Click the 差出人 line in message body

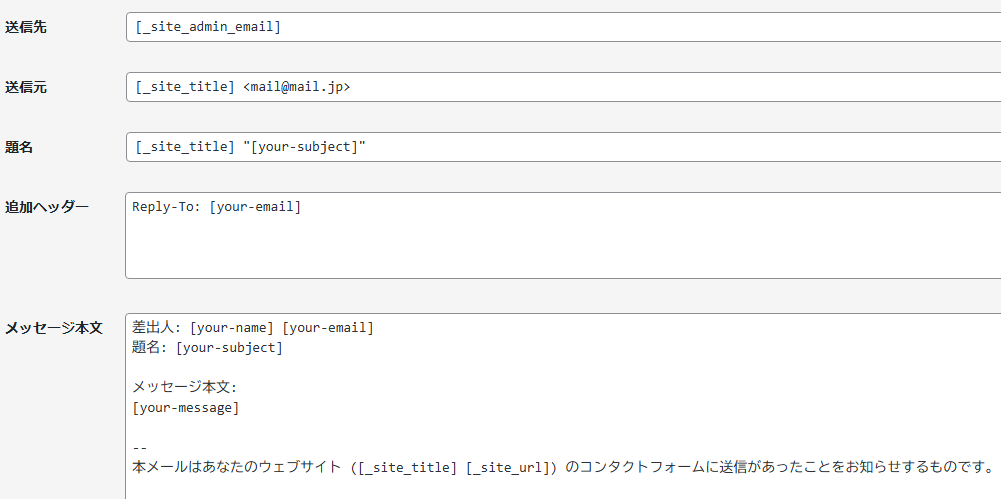[x=252, y=328]
